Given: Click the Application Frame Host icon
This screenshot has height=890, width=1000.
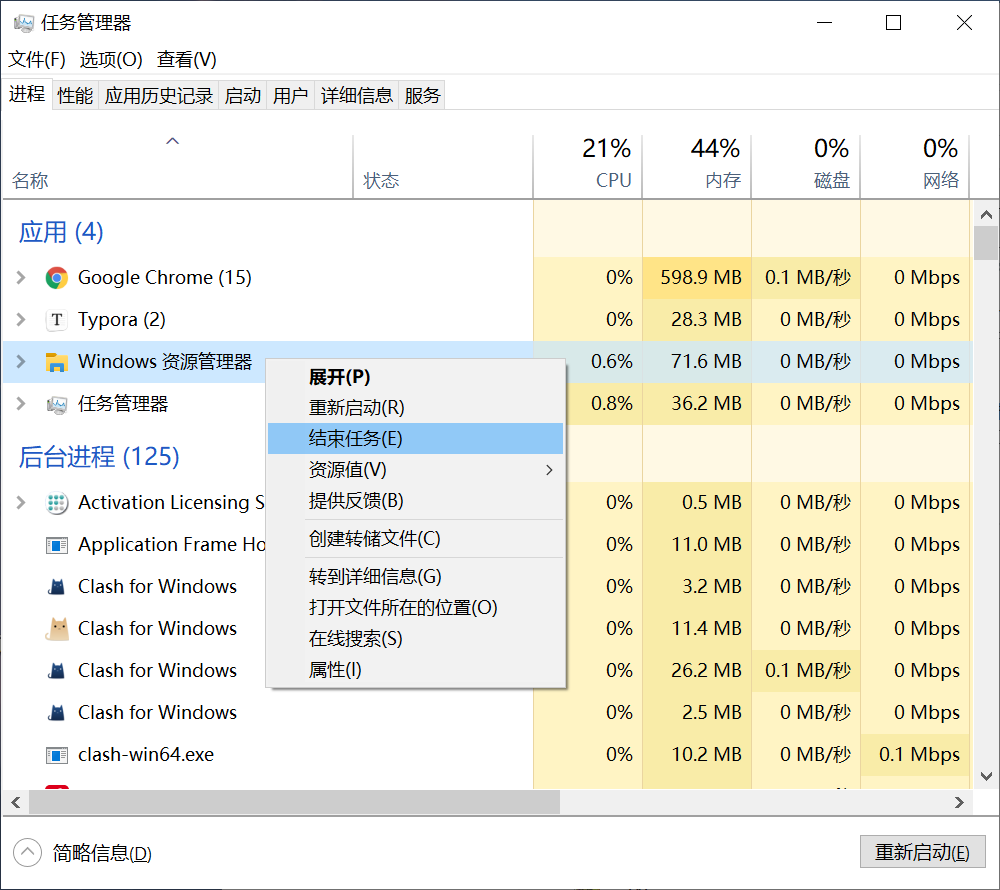Looking at the screenshot, I should tap(57, 545).
